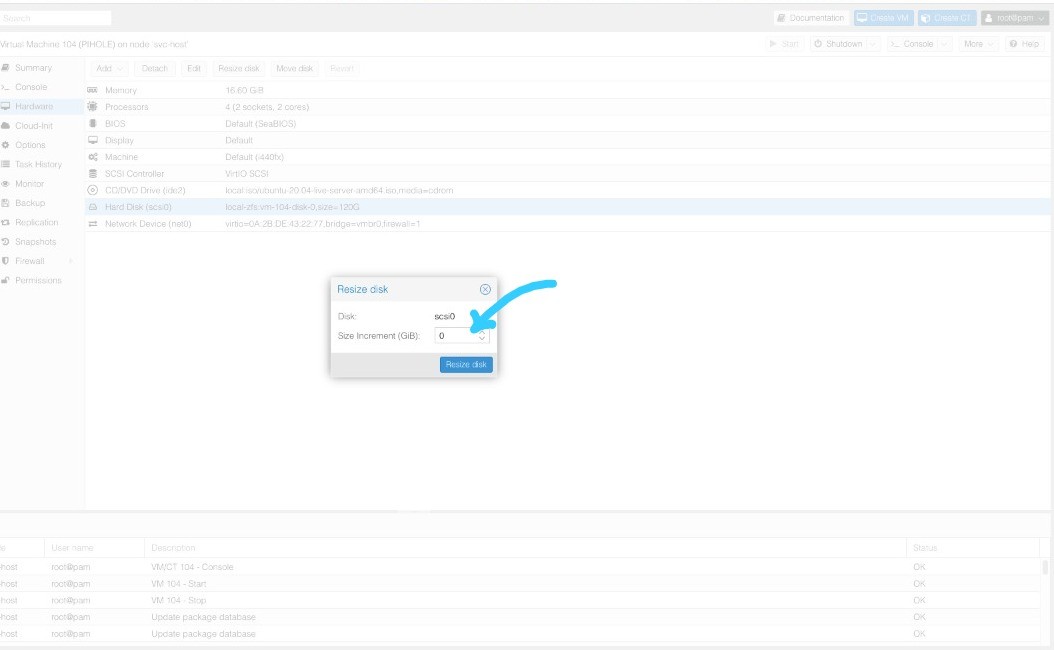Open the Summary section in the sidebar

coord(33,68)
